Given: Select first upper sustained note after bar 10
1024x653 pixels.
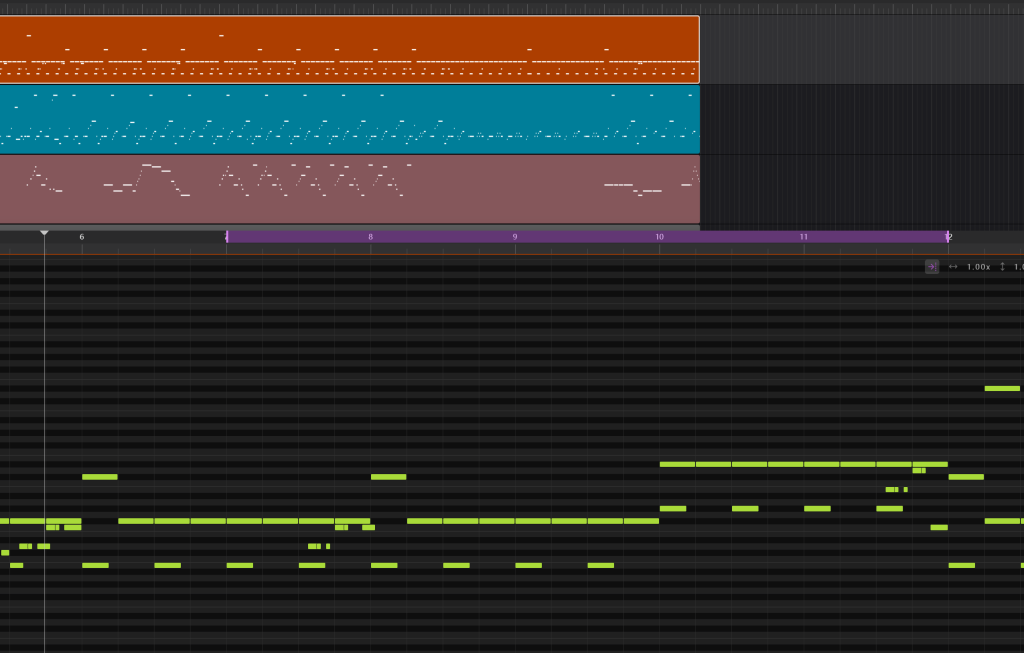Looking at the screenshot, I should (x=677, y=464).
